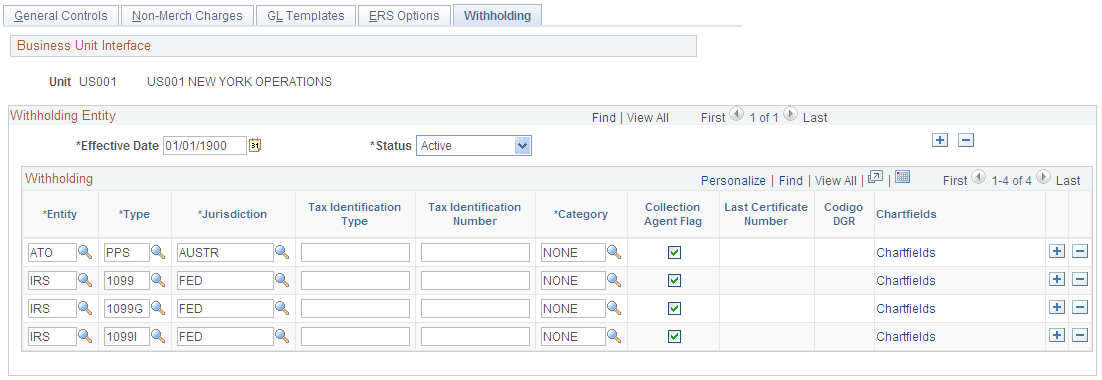The image size is (1102, 380).
Task: Click the AUSTR Jurisdiction field
Action: 225,252
